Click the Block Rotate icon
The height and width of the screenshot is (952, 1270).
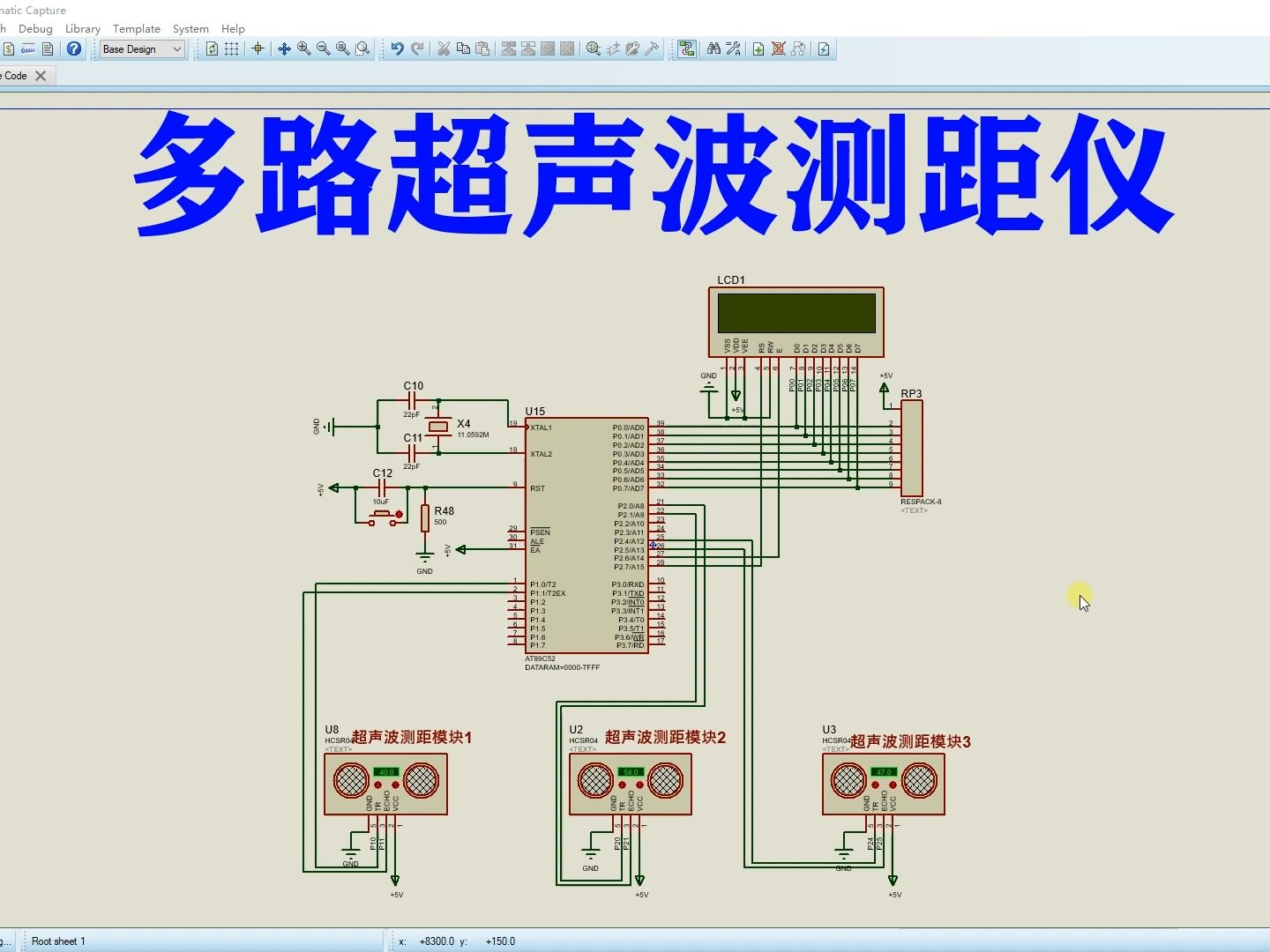[548, 49]
